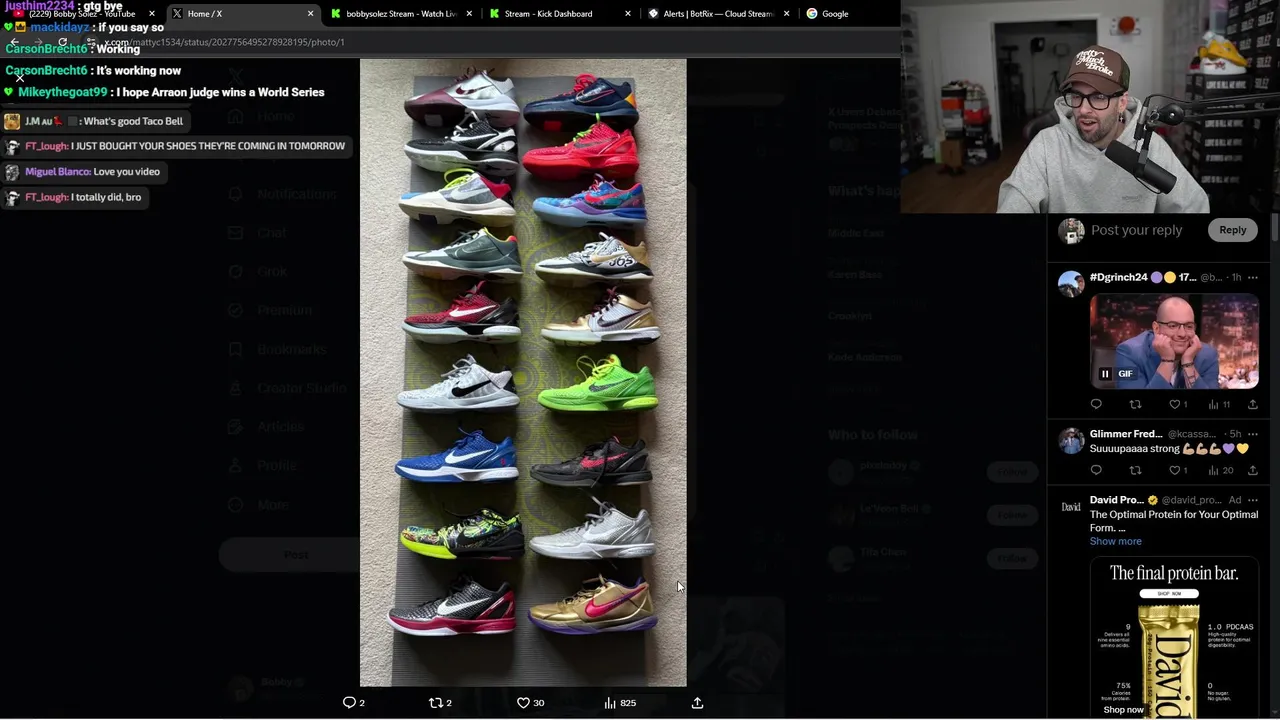This screenshot has width=1280, height=720.
Task: Expand David Protein ad with Show more
Action: click(1115, 541)
